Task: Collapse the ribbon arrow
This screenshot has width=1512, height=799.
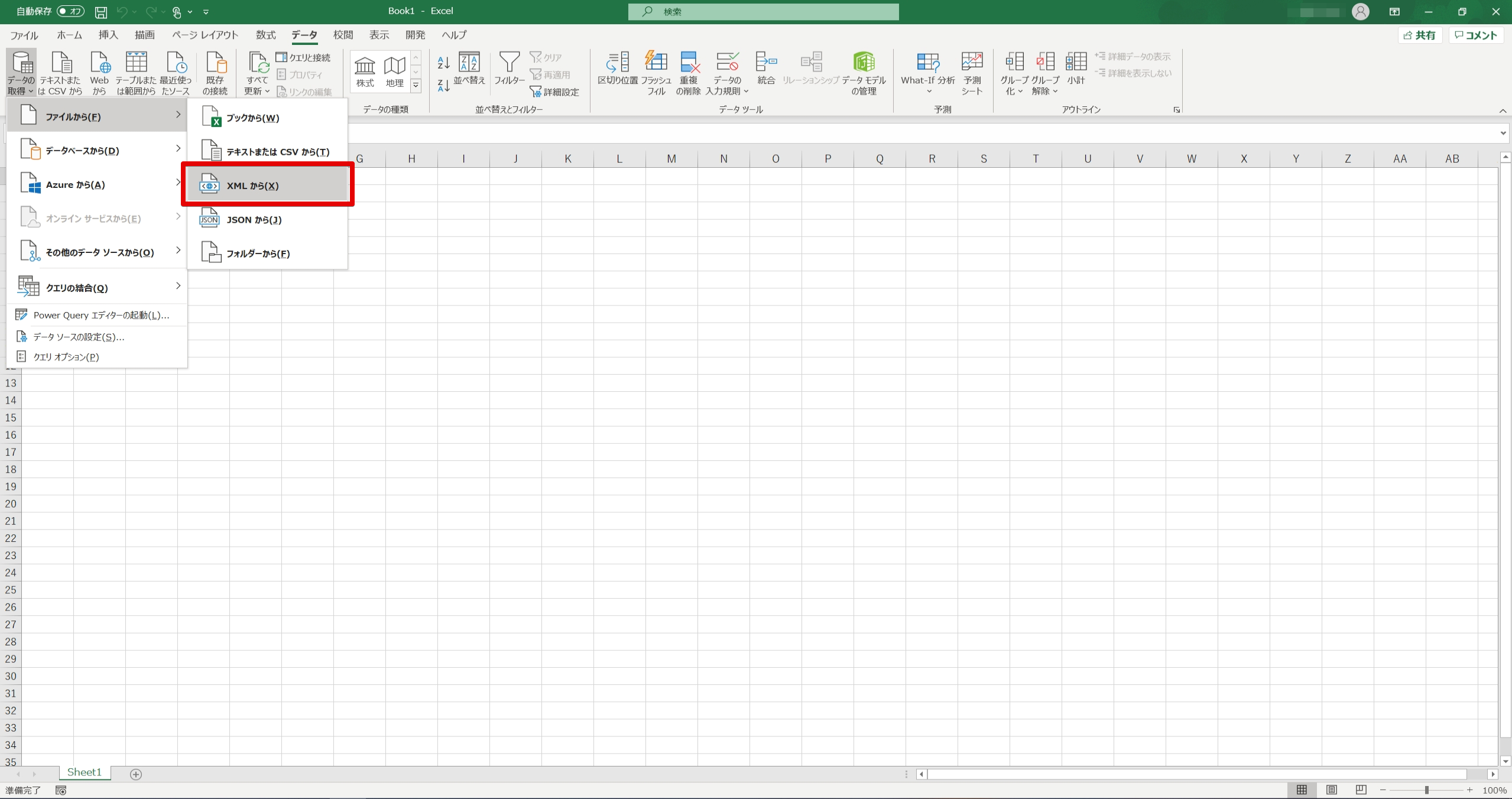Action: pos(1503,111)
